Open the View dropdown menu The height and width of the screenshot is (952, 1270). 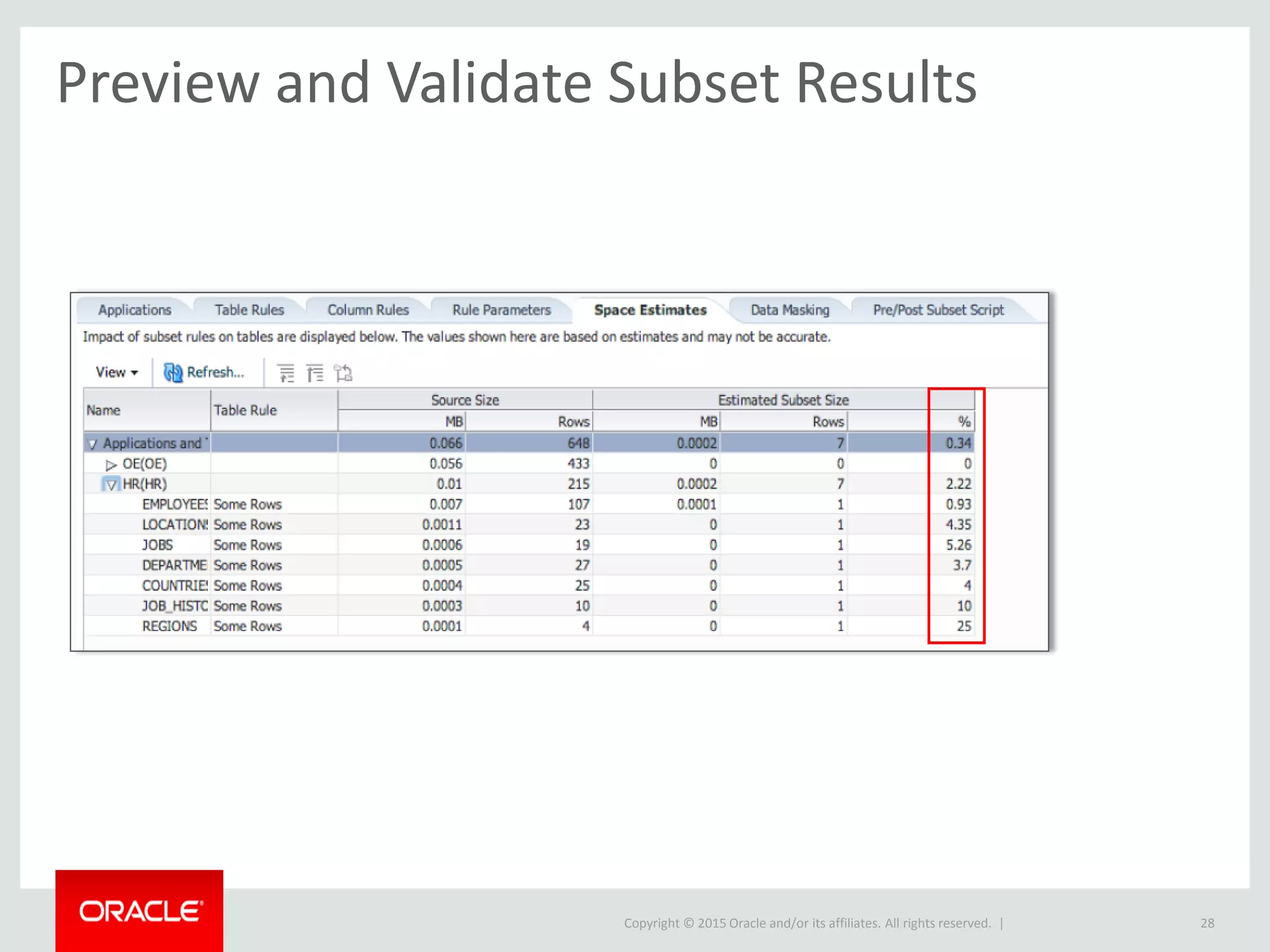click(117, 372)
